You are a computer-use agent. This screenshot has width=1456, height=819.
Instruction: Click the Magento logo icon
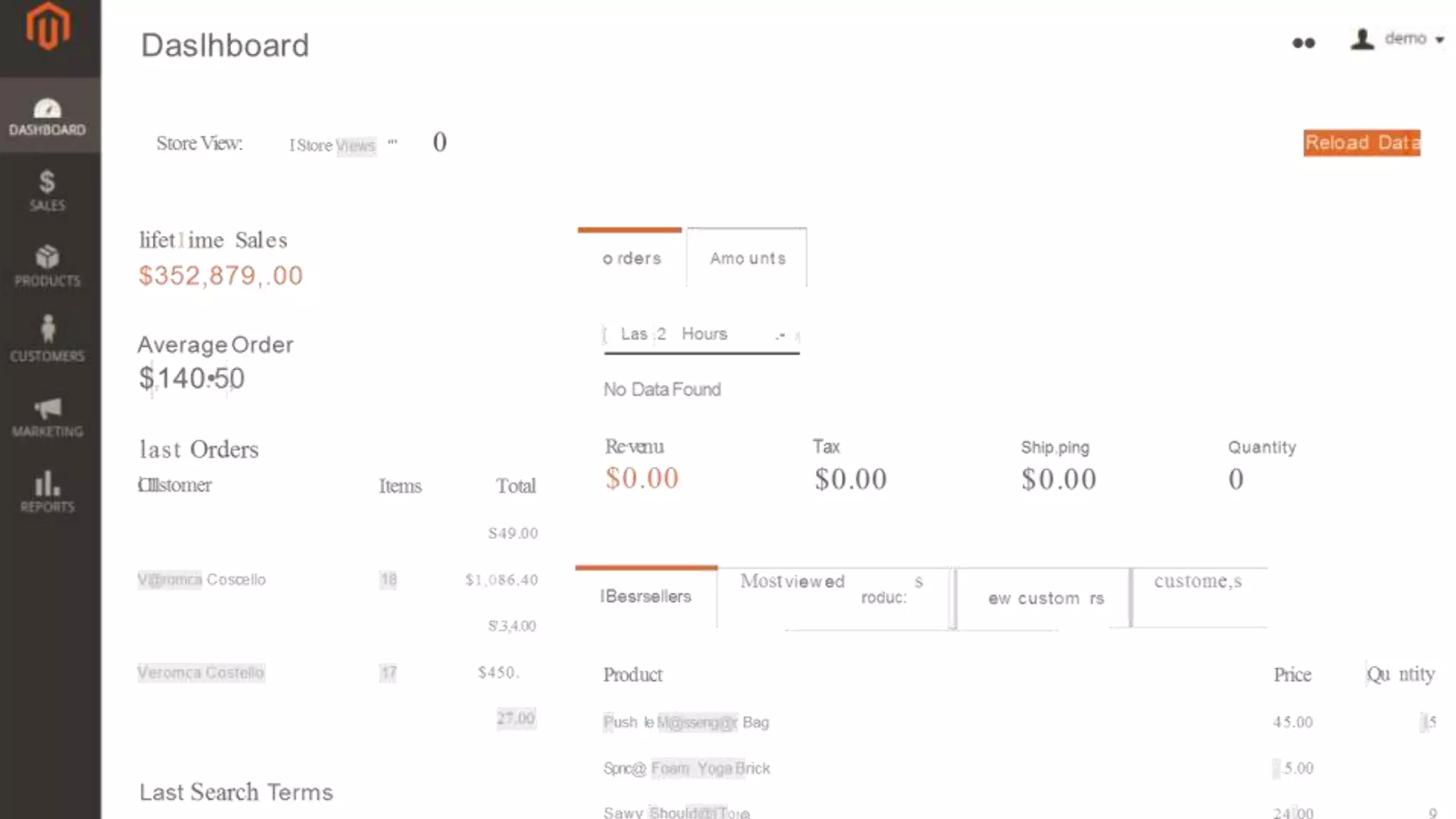click(x=48, y=27)
